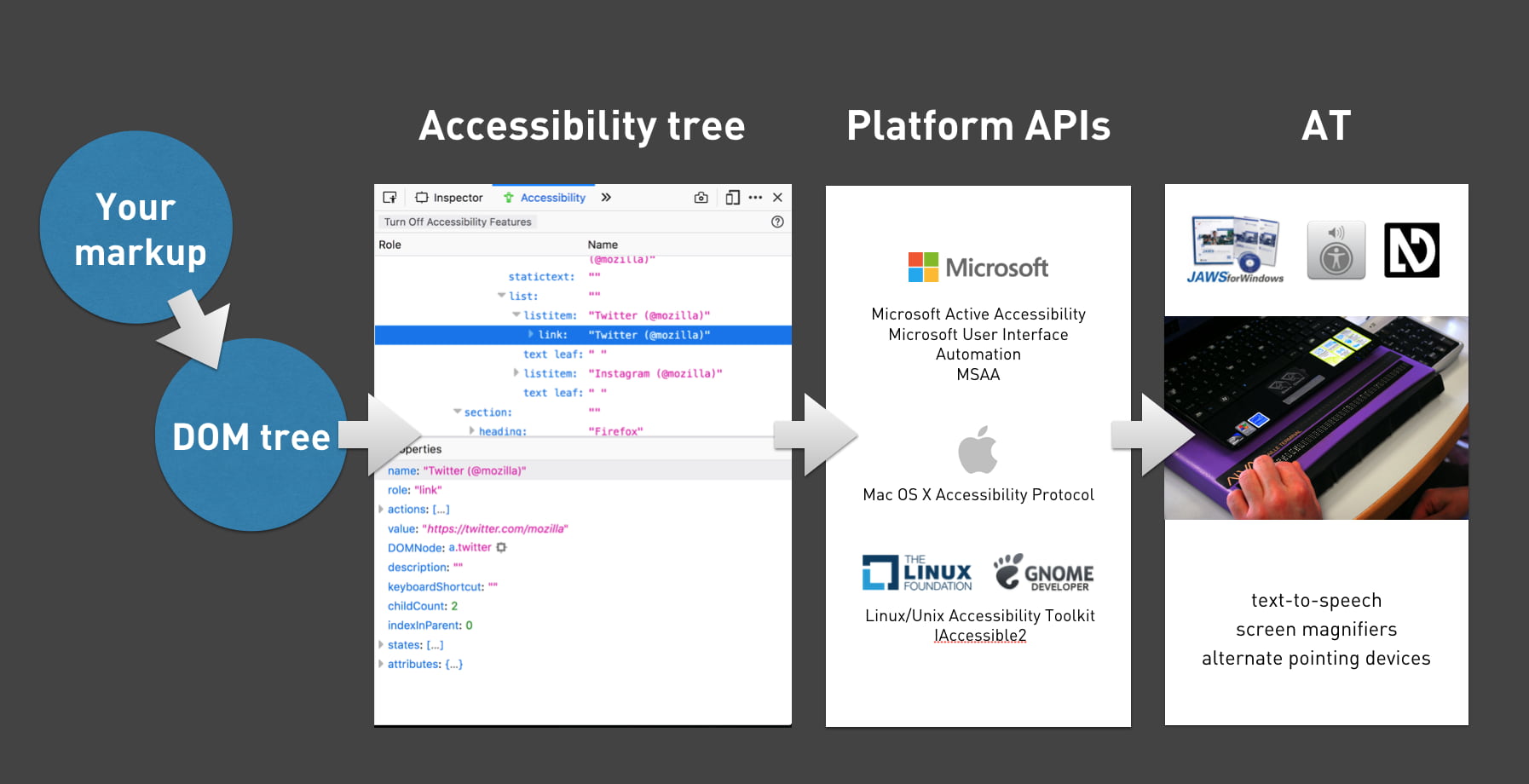Viewport: 1529px width, 784px height.
Task: Switch to the Inspector tab
Action: point(449,197)
